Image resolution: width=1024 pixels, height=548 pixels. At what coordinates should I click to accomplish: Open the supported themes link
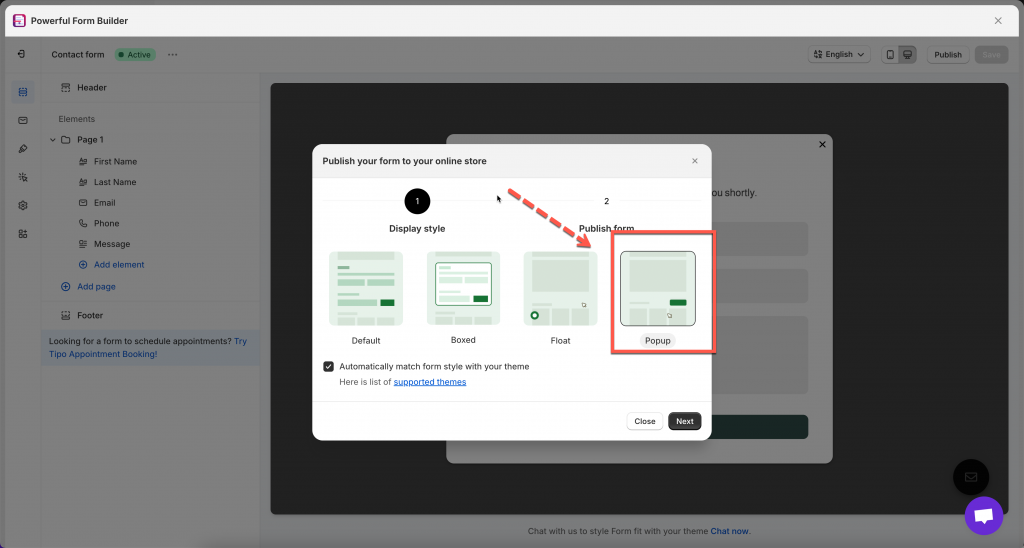429,382
